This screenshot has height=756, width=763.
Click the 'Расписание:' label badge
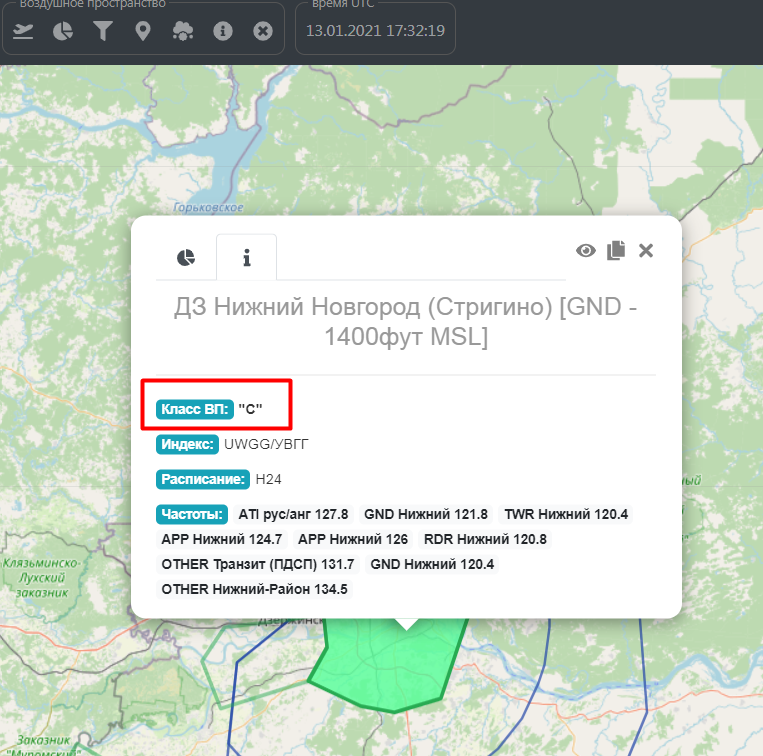pos(203,479)
